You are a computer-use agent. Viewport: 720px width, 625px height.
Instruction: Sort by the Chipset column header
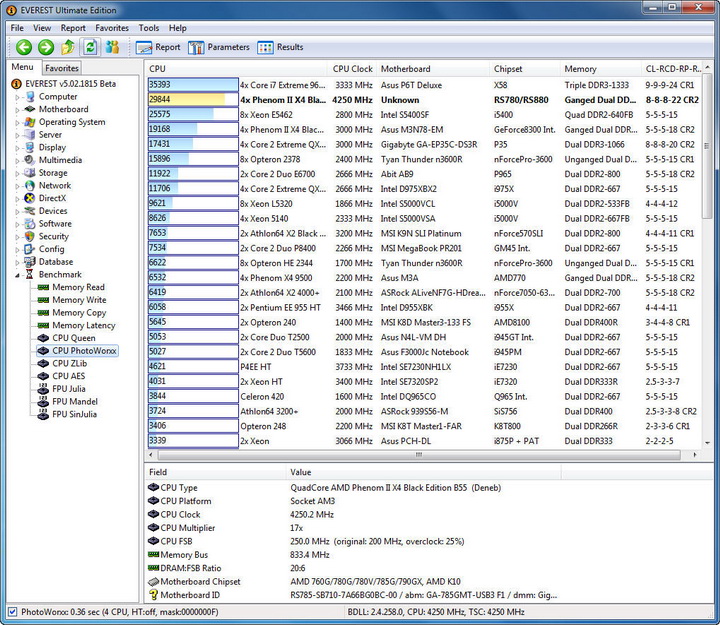pyautogui.click(x=525, y=69)
